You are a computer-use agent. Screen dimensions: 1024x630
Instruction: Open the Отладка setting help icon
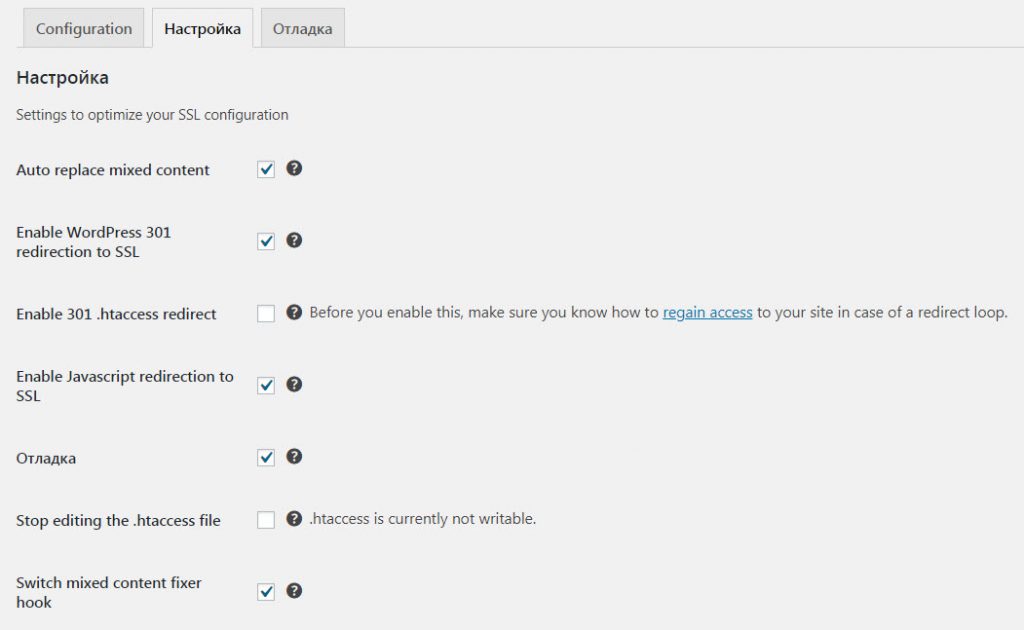coord(294,456)
